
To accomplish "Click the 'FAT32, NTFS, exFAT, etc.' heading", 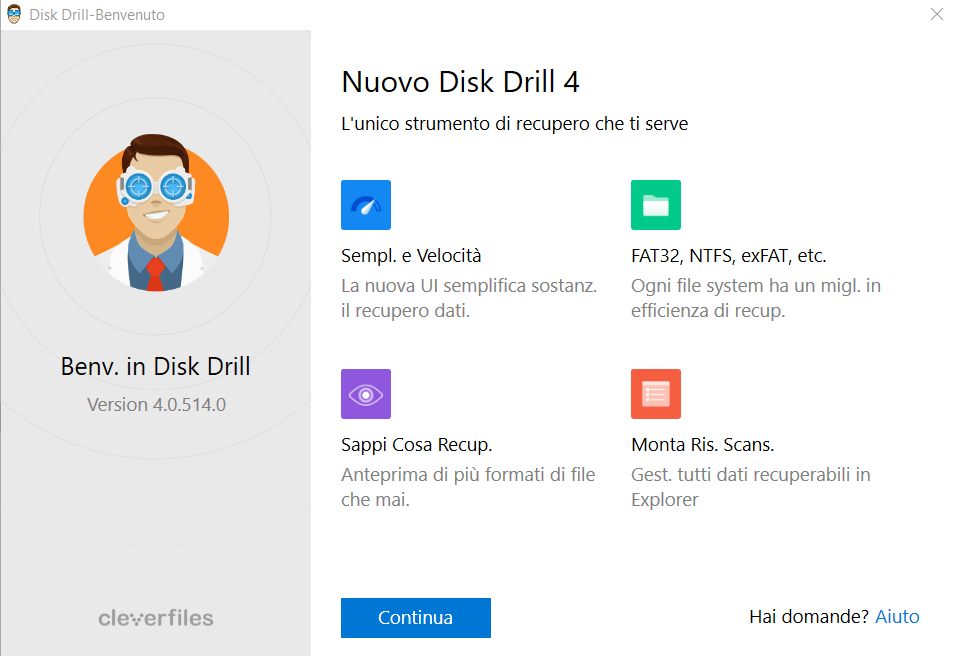I will click(728, 255).
